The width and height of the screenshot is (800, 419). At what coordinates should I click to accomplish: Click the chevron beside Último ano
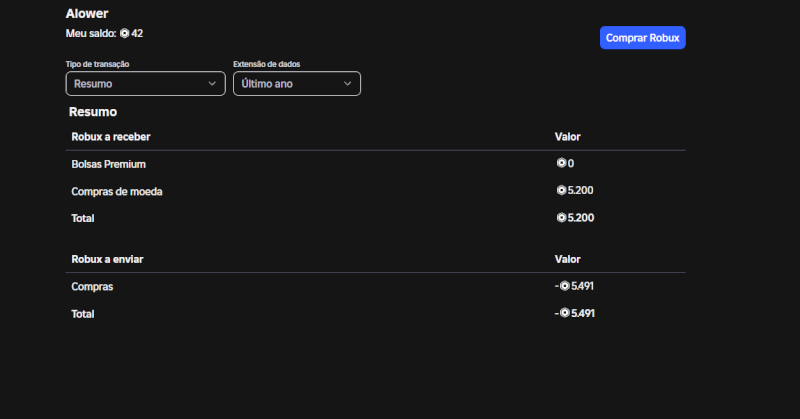tap(347, 84)
